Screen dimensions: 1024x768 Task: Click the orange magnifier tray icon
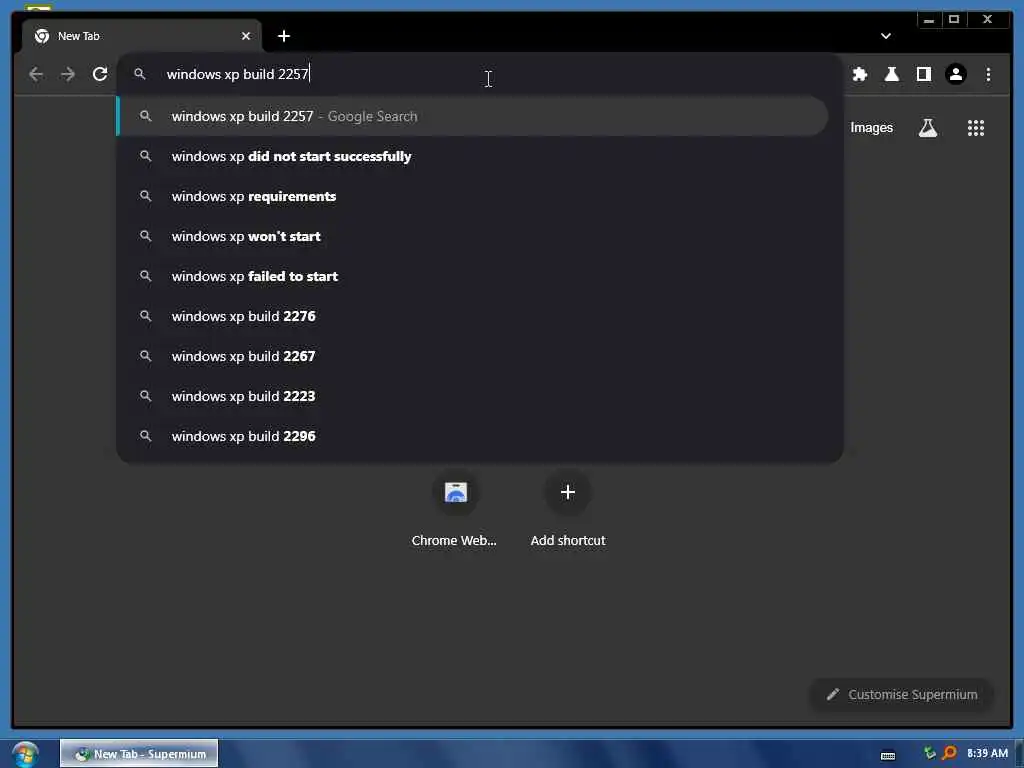pos(950,753)
